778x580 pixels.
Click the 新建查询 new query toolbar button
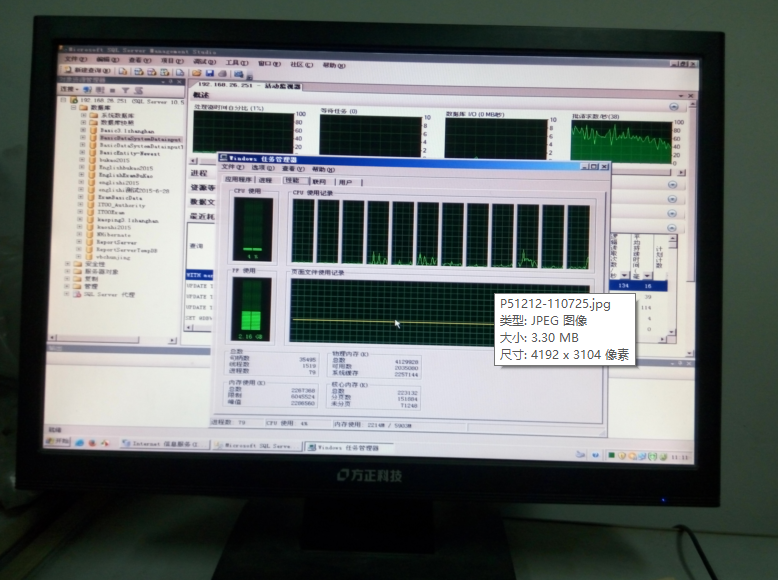click(89, 70)
